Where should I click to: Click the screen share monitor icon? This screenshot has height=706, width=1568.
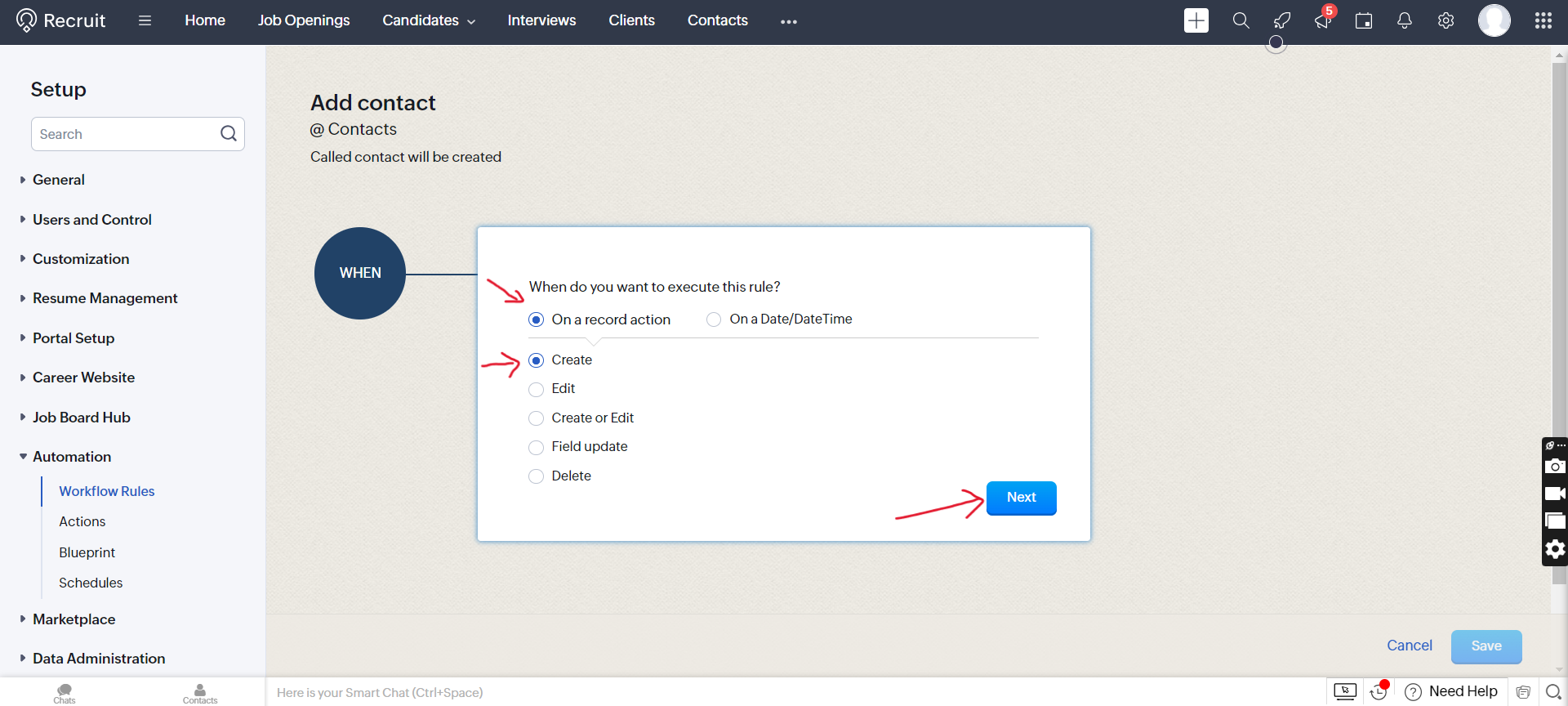tap(1345, 691)
